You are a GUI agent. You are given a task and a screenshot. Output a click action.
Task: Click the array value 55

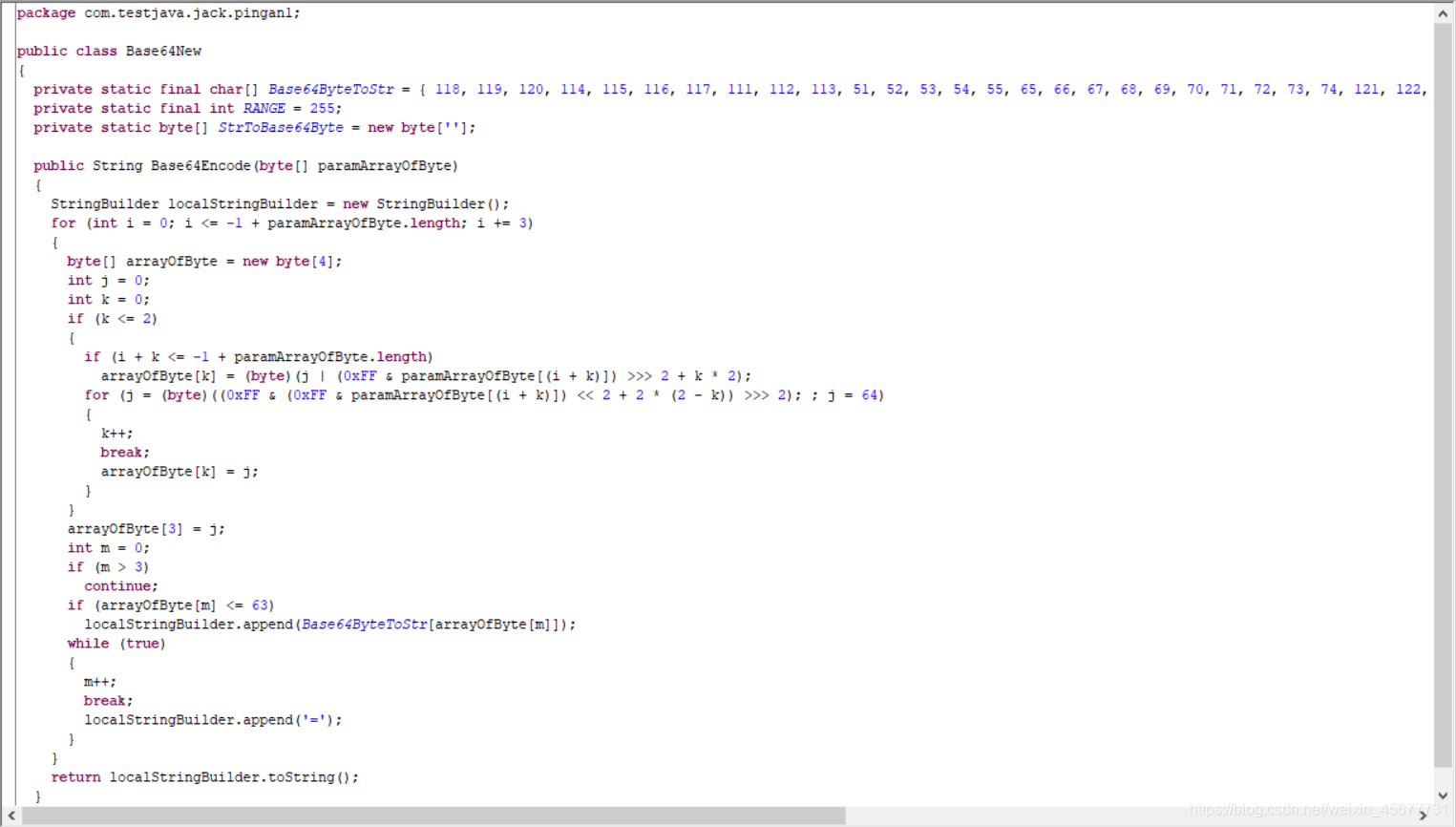(995, 90)
